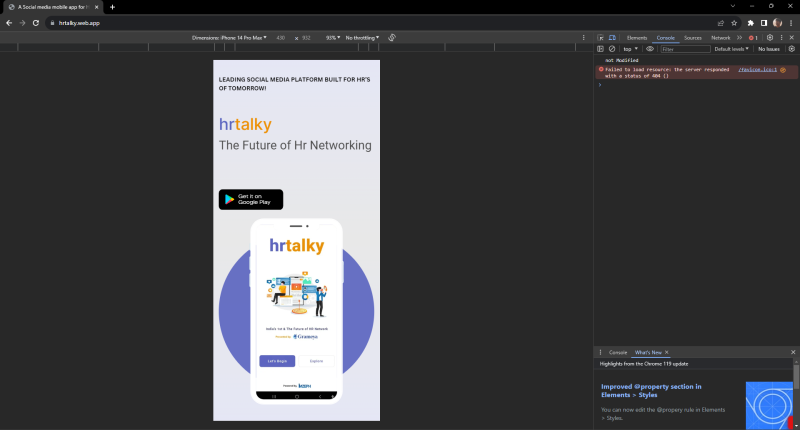Viewport: 800px width, 430px height.
Task: Open the browser side panel icon
Action: click(764, 23)
